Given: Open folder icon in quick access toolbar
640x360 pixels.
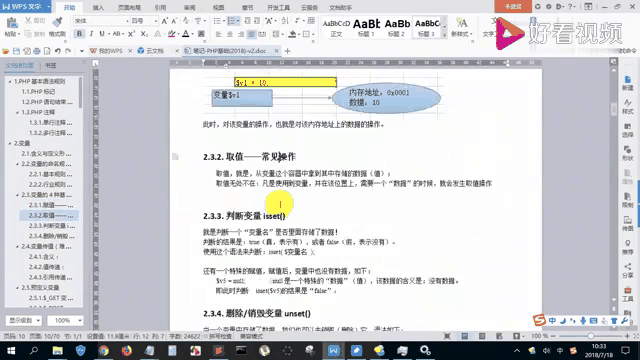Looking at the screenshot, I should click(x=6, y=51).
